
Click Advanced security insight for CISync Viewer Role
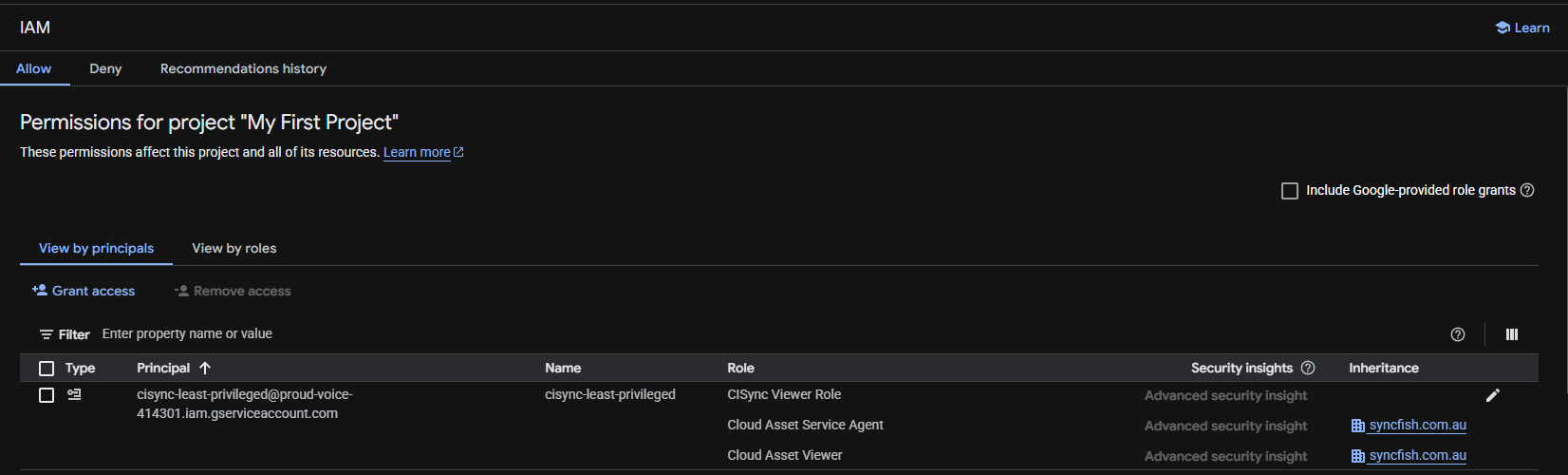coord(1225,395)
